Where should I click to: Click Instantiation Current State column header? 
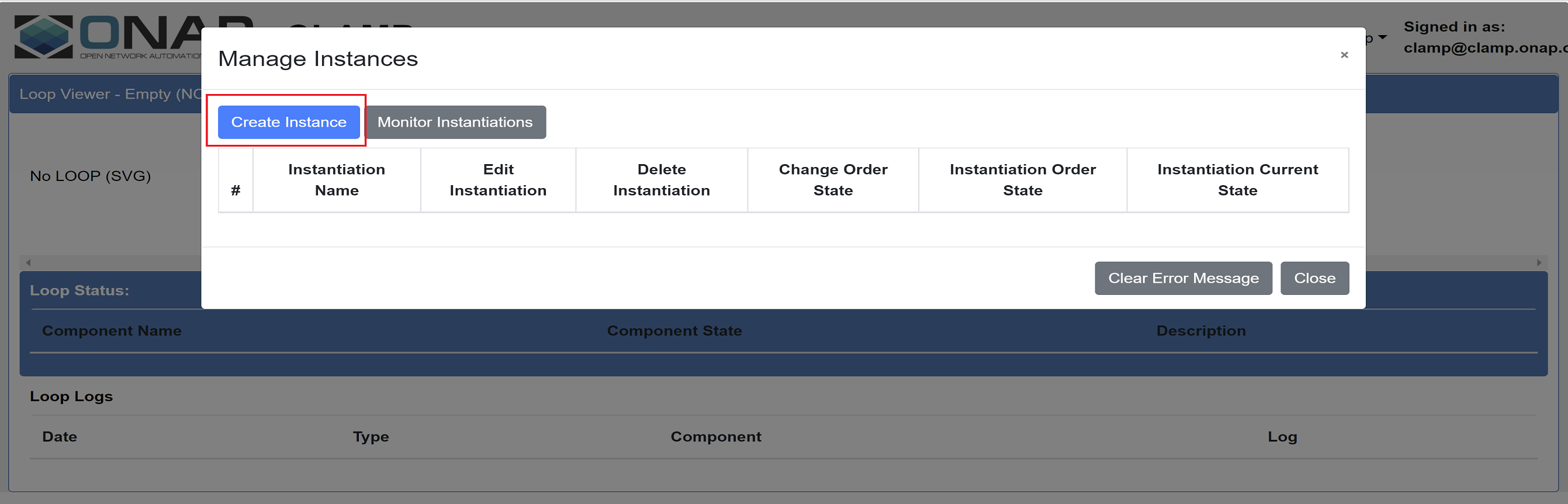click(x=1237, y=180)
